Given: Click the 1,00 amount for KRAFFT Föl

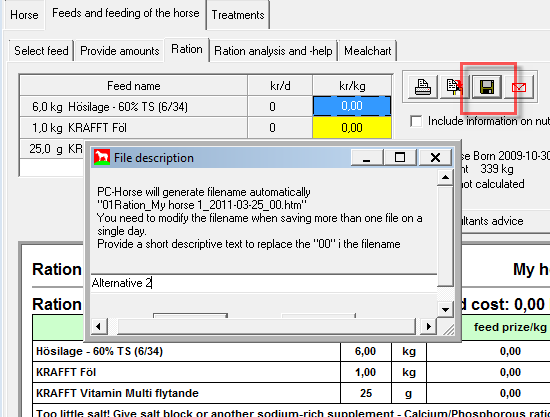Looking at the screenshot, I should (x=365, y=372).
